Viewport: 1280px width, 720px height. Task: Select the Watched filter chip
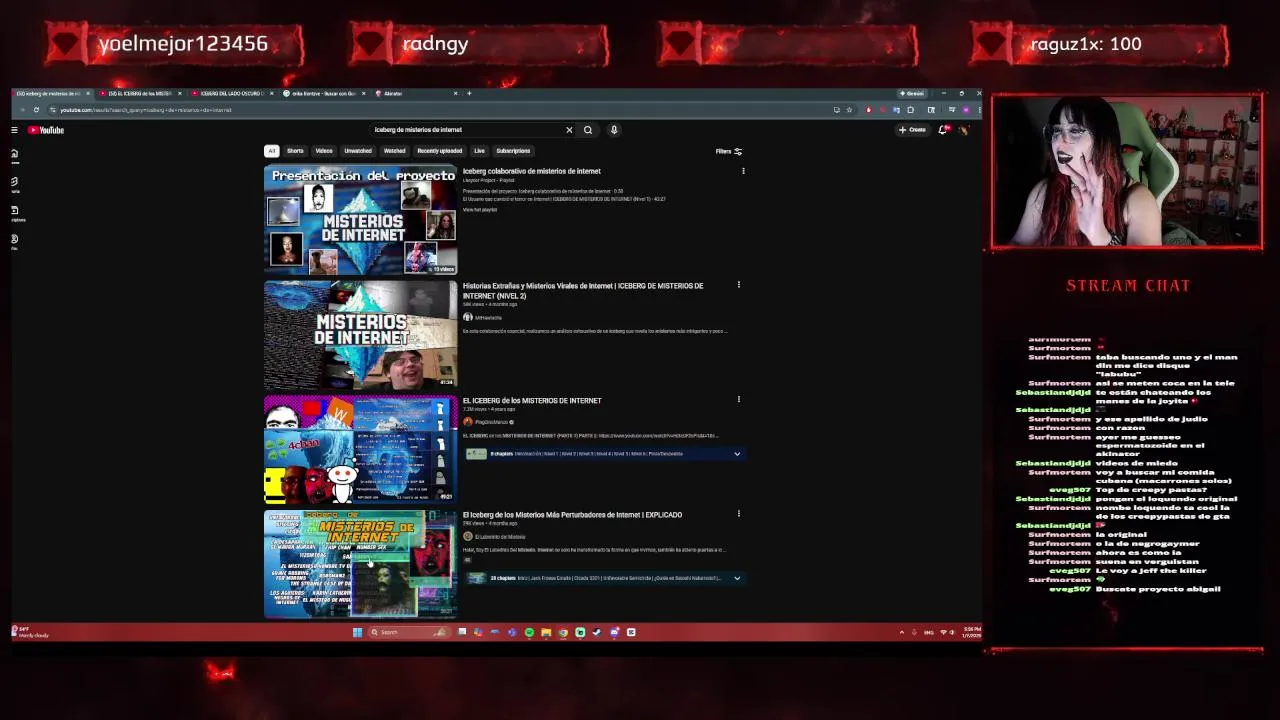(x=394, y=151)
